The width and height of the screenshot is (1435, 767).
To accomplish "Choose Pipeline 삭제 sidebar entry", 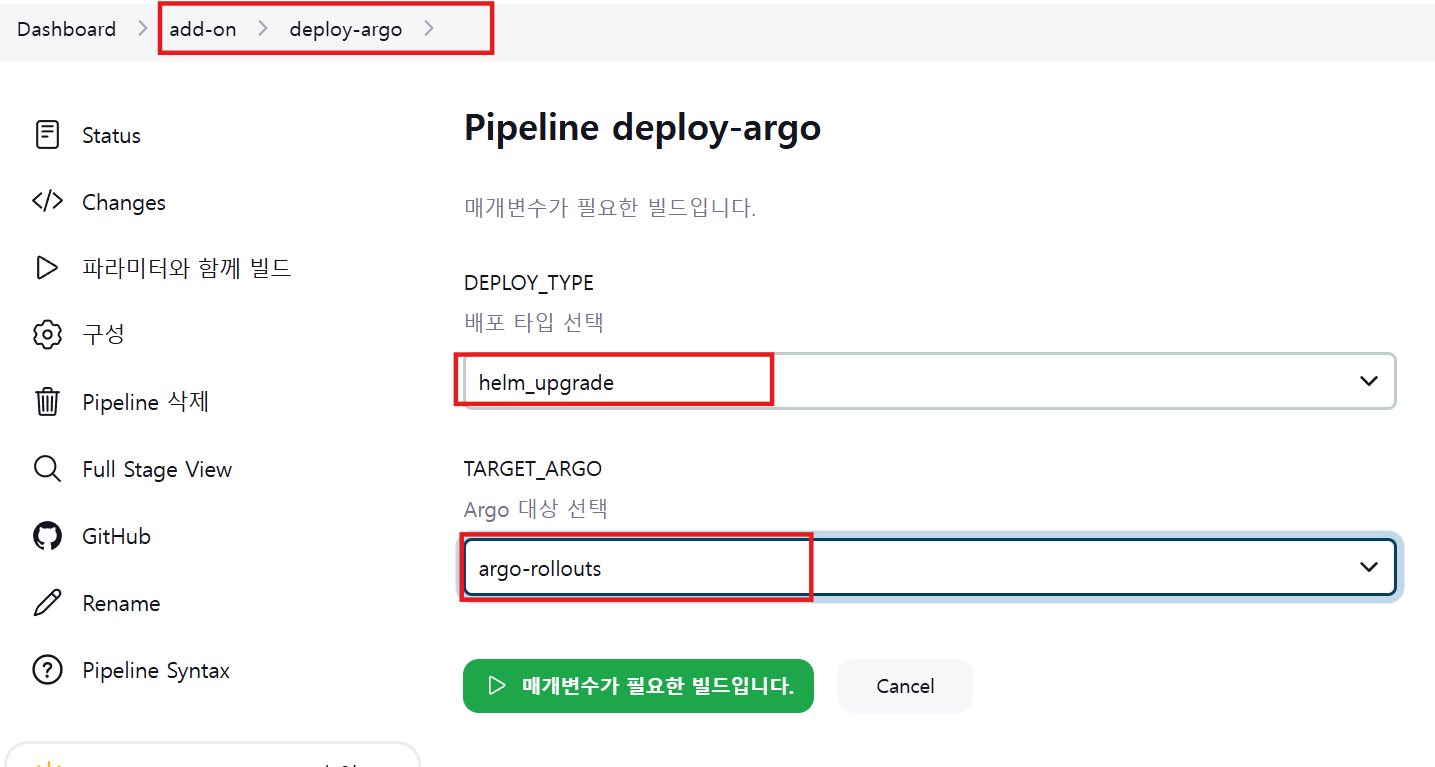I will coord(145,402).
